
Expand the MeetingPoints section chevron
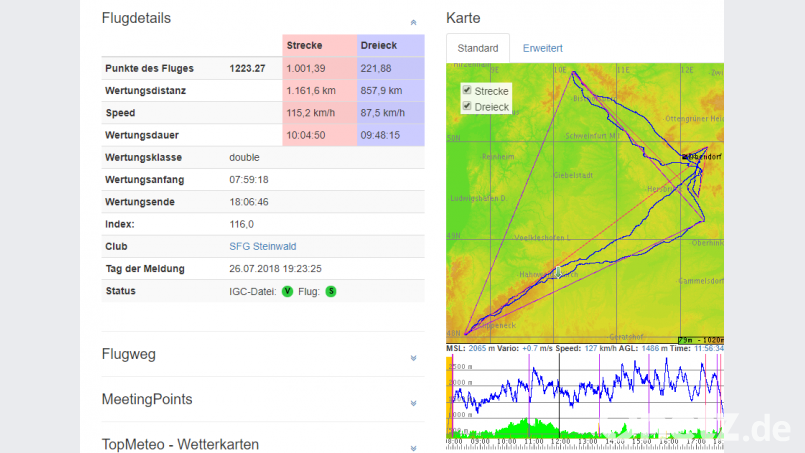(x=413, y=402)
